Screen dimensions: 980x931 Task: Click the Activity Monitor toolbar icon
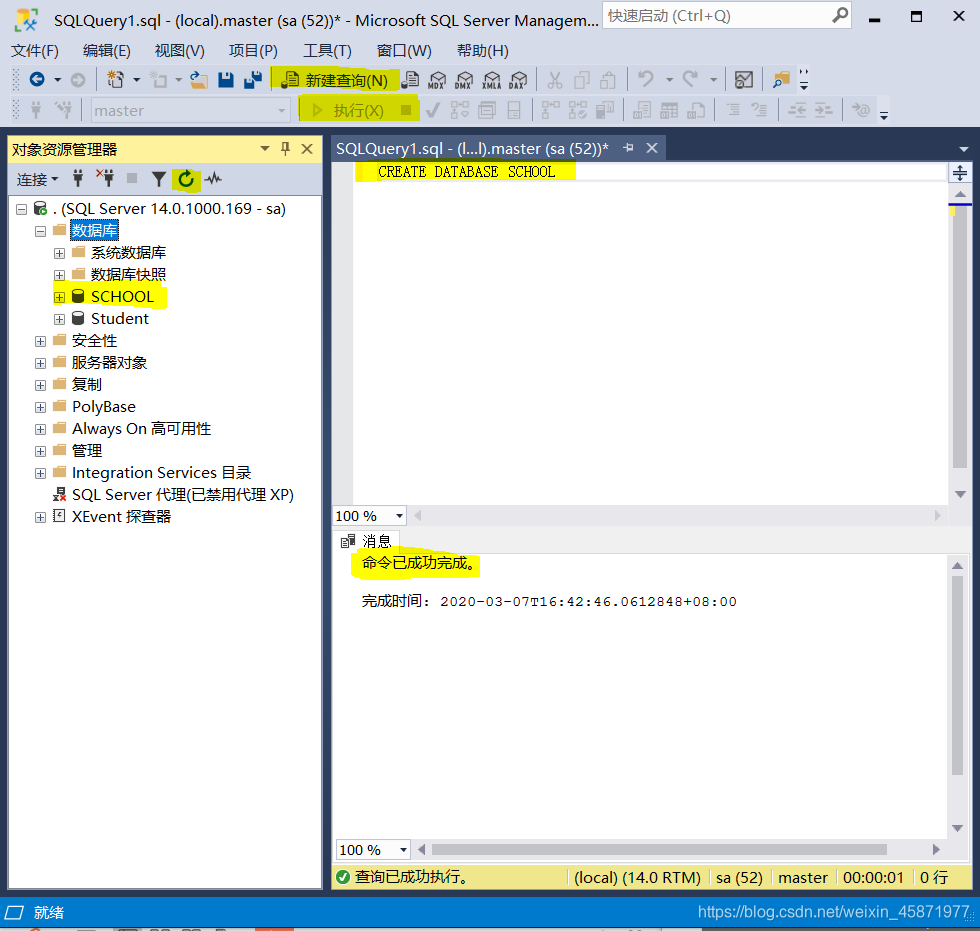click(x=744, y=80)
